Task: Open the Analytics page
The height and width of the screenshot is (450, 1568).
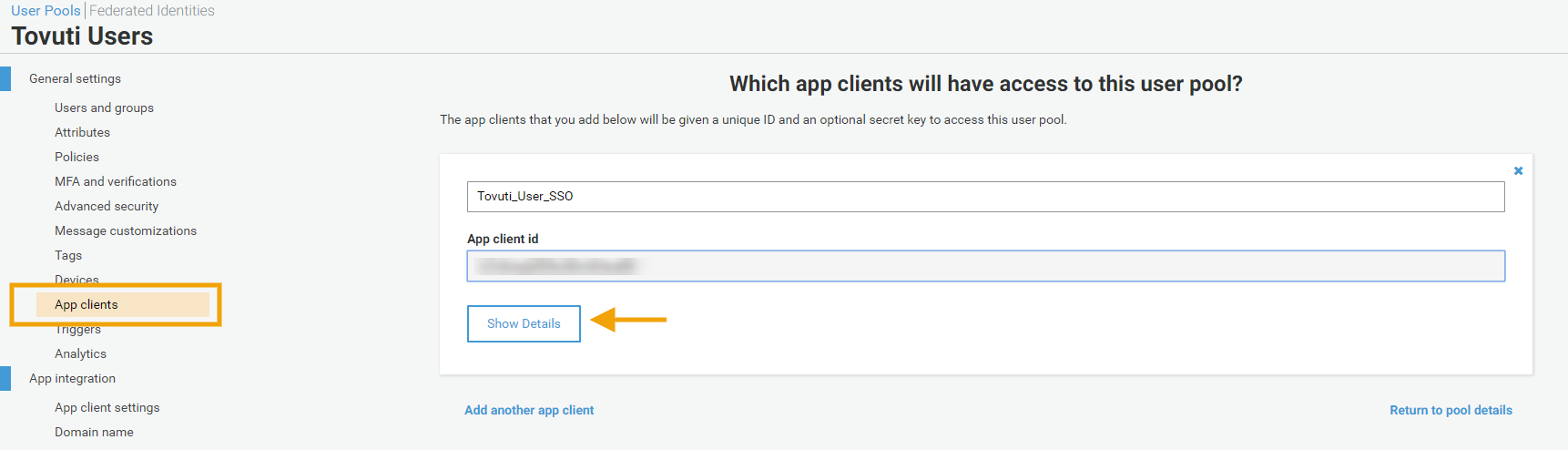Action: pos(80,353)
